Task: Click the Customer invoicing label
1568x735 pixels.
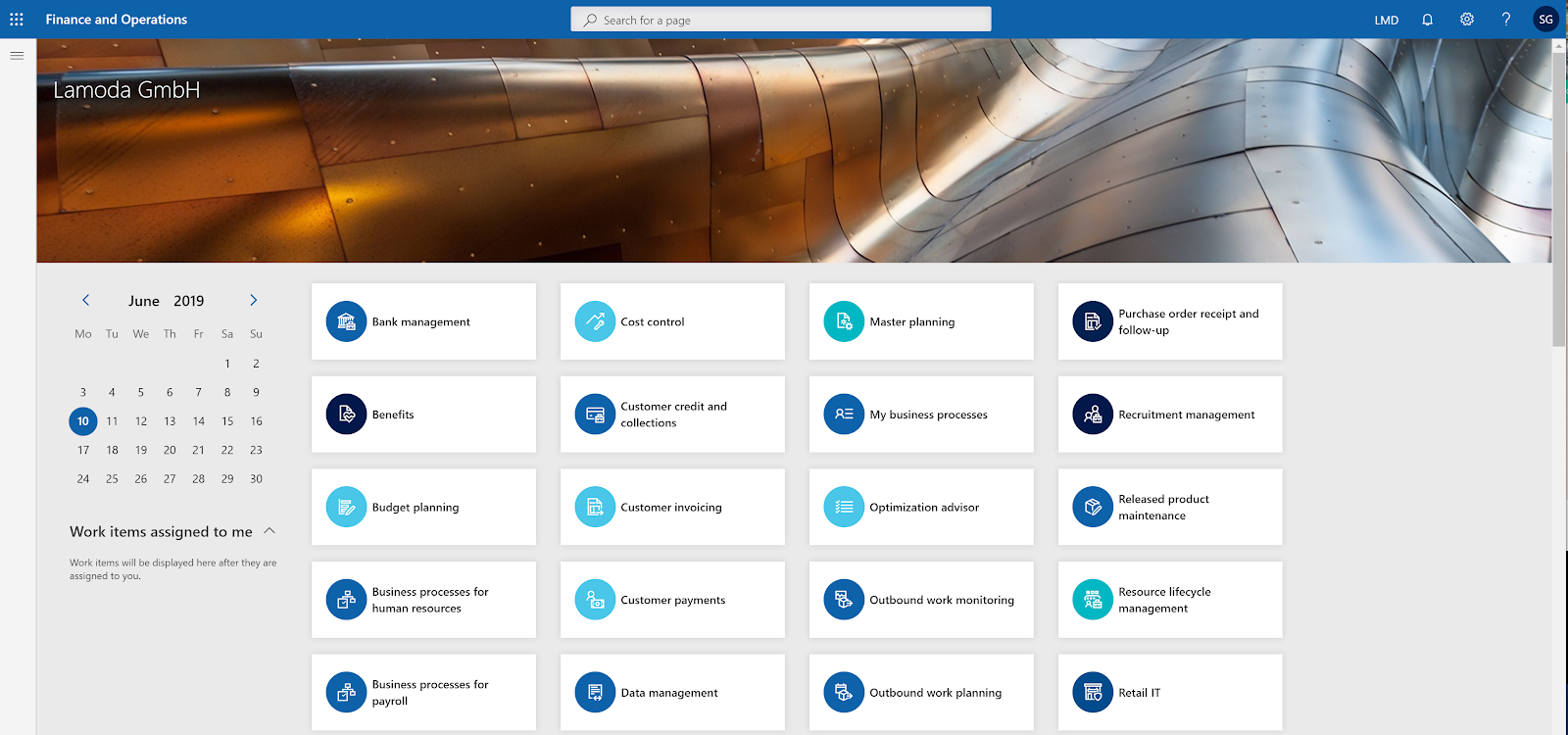Action: point(671,507)
